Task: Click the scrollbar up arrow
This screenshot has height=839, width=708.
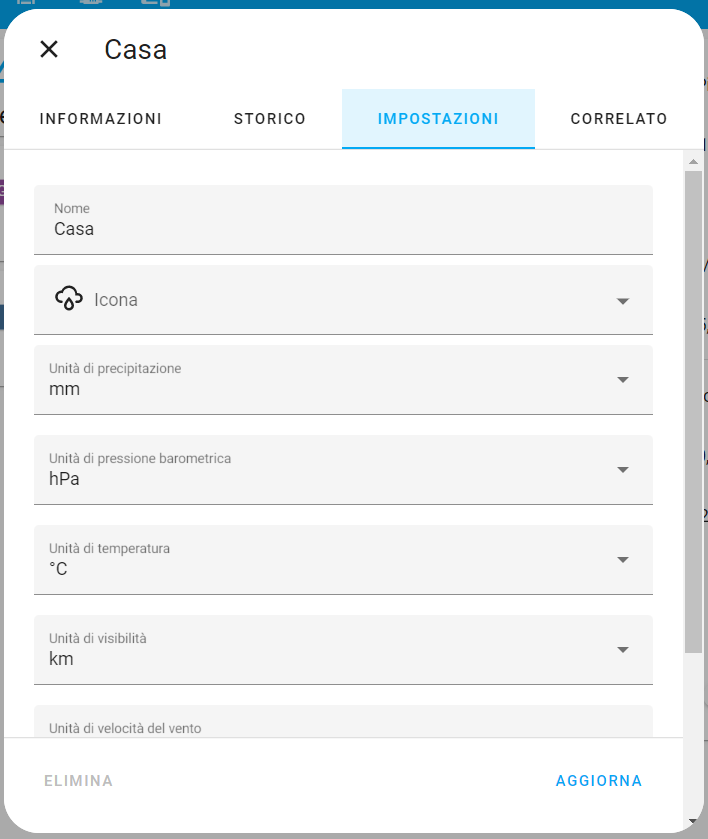Action: click(695, 160)
